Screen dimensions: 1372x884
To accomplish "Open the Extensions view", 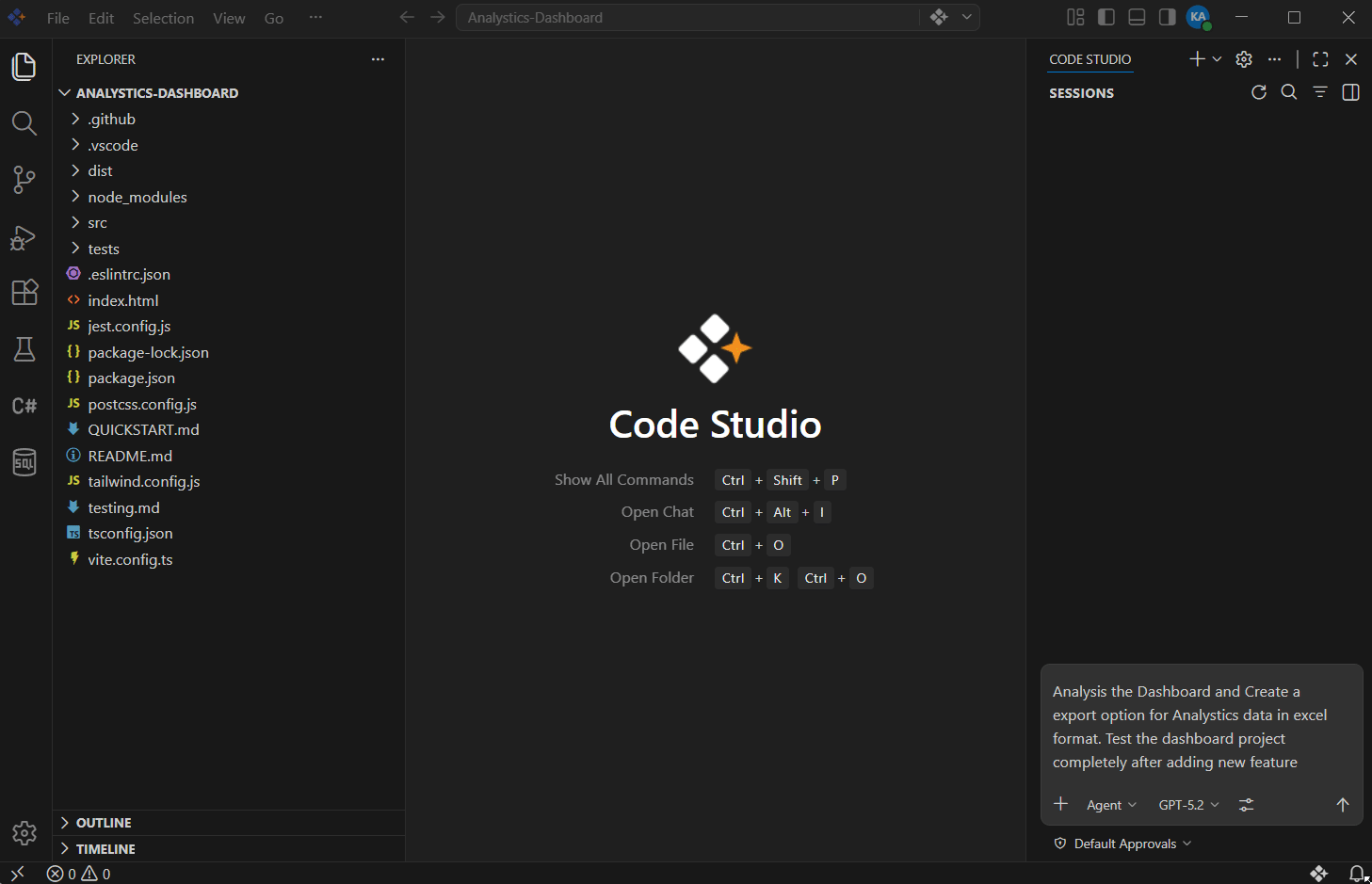I will [x=24, y=293].
